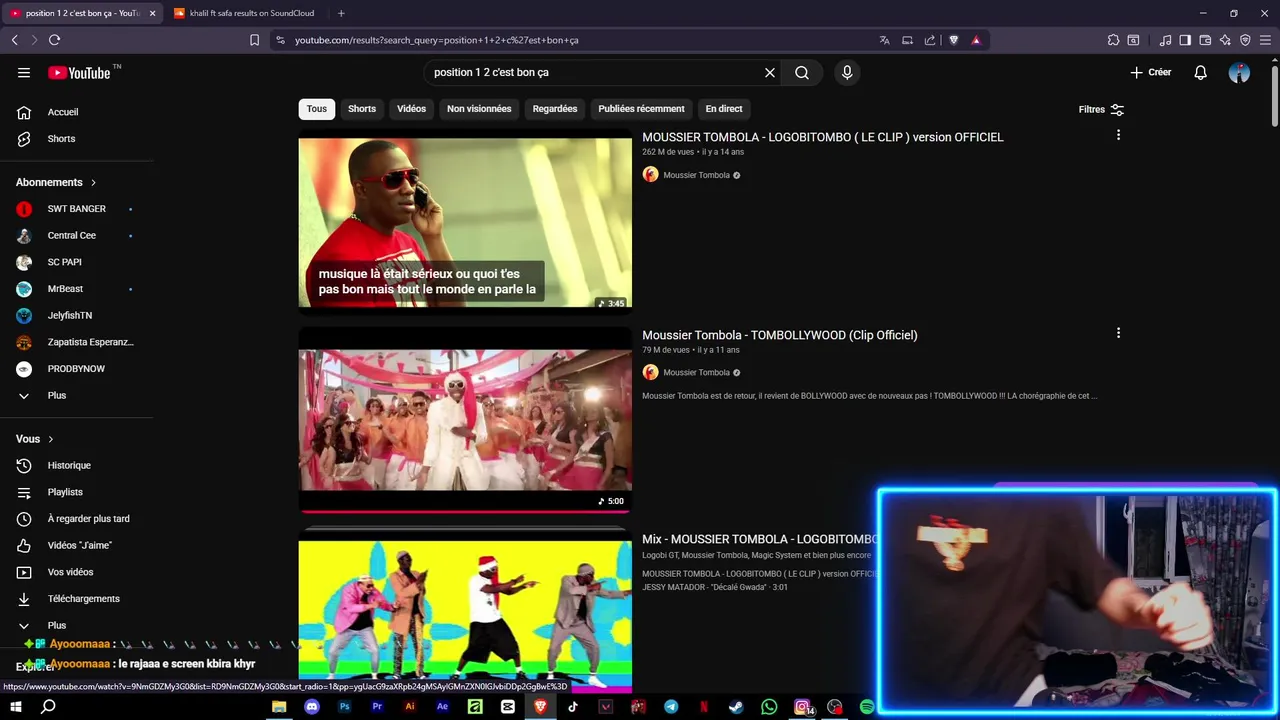Switch to the SoundCloud browser tab
Screen dimensions: 1280x720
pyautogui.click(x=244, y=13)
